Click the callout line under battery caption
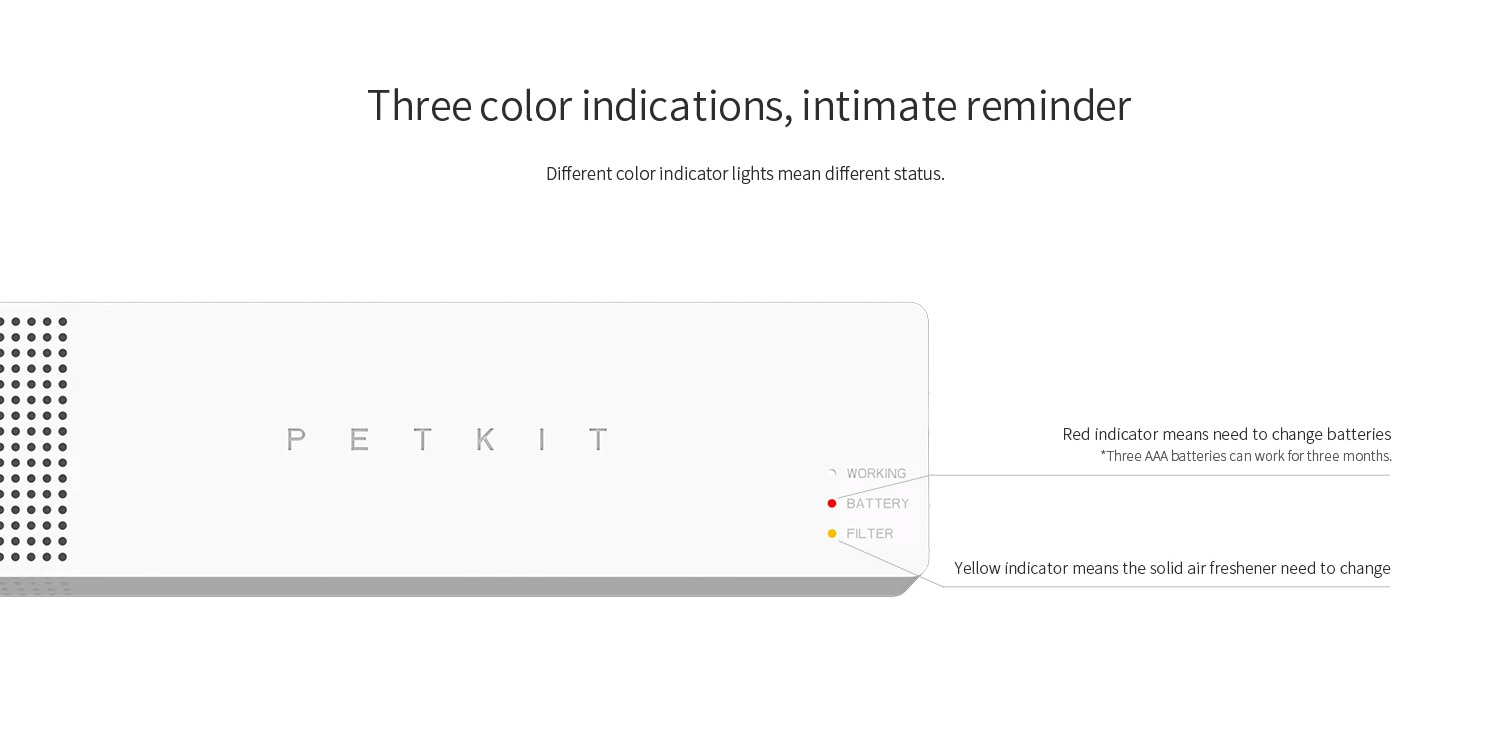Image resolution: width=1501 pixels, height=735 pixels. (x=1160, y=475)
